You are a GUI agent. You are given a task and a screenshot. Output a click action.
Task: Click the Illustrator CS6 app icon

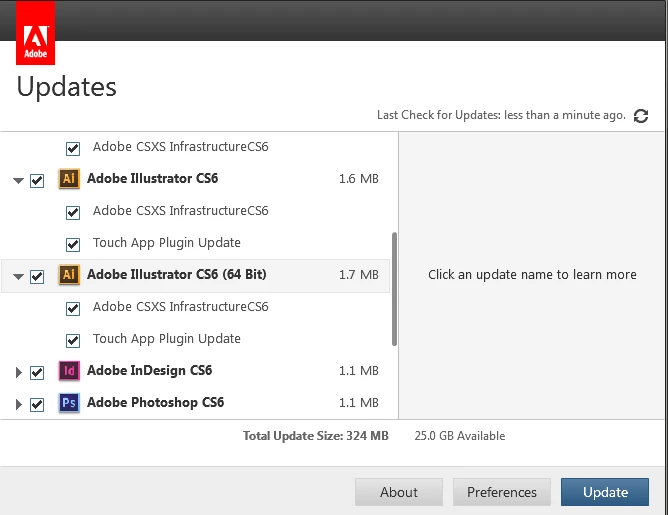tap(69, 179)
